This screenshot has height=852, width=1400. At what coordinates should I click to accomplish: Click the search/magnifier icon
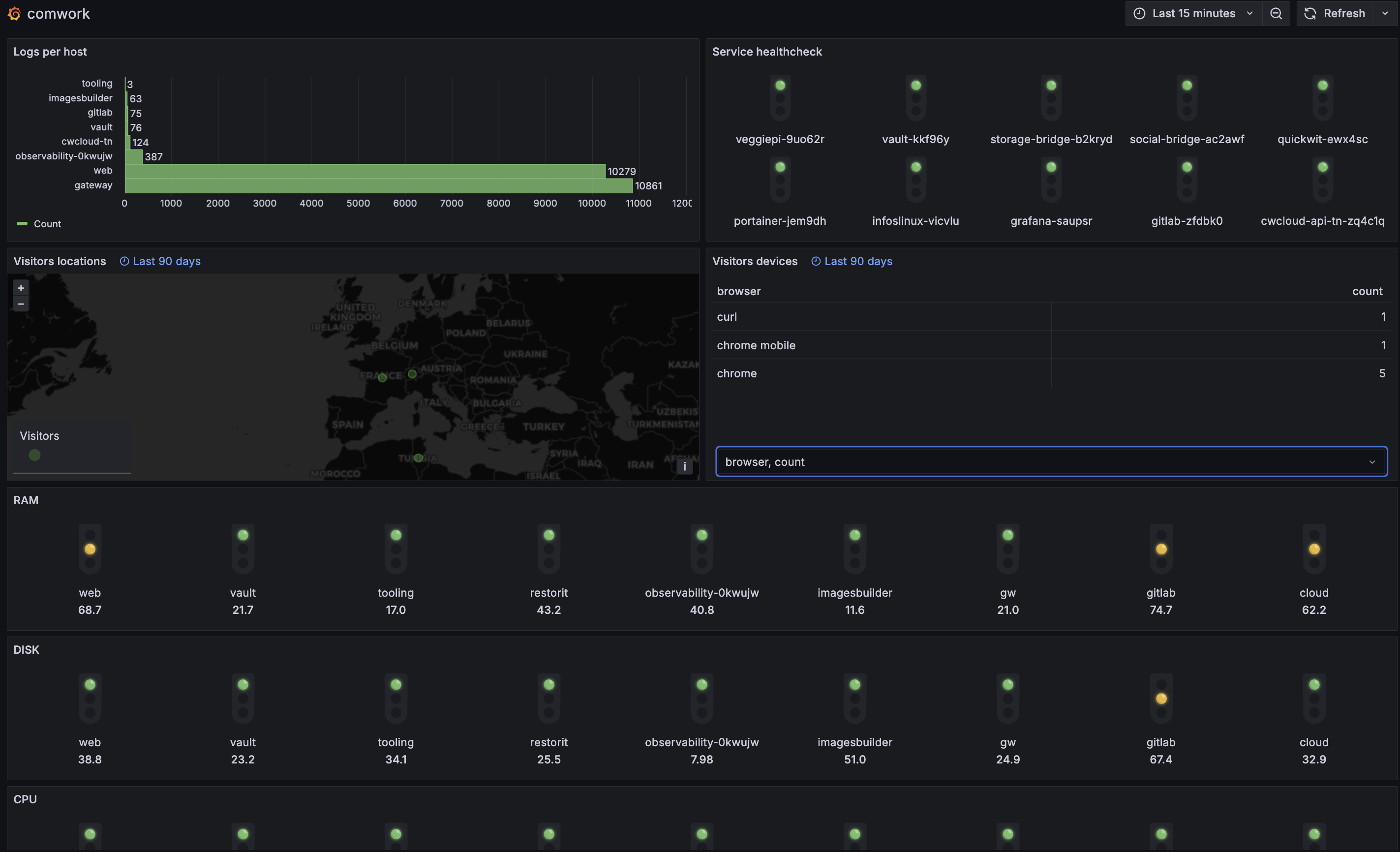(x=1277, y=14)
